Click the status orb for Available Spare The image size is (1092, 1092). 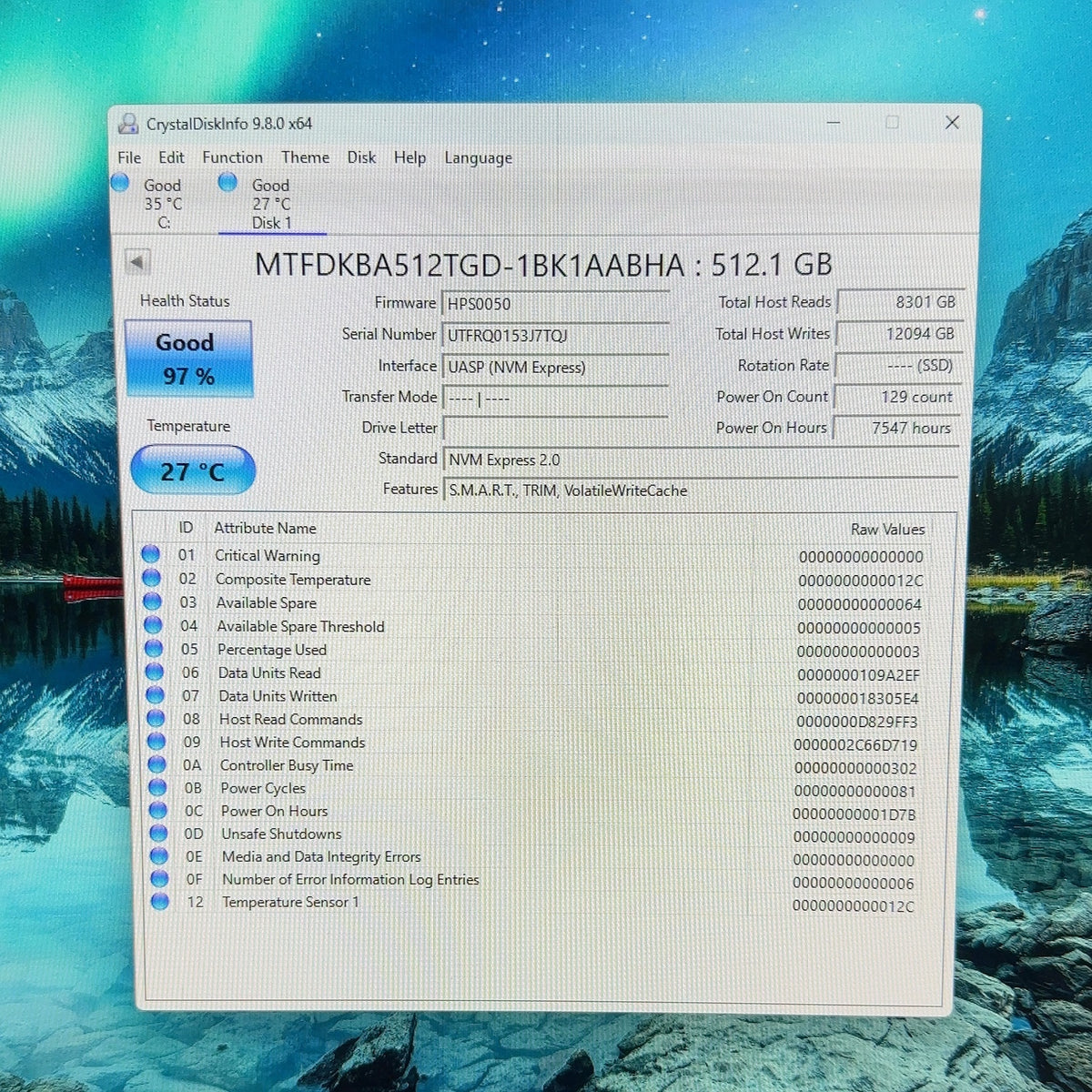pyautogui.click(x=152, y=601)
